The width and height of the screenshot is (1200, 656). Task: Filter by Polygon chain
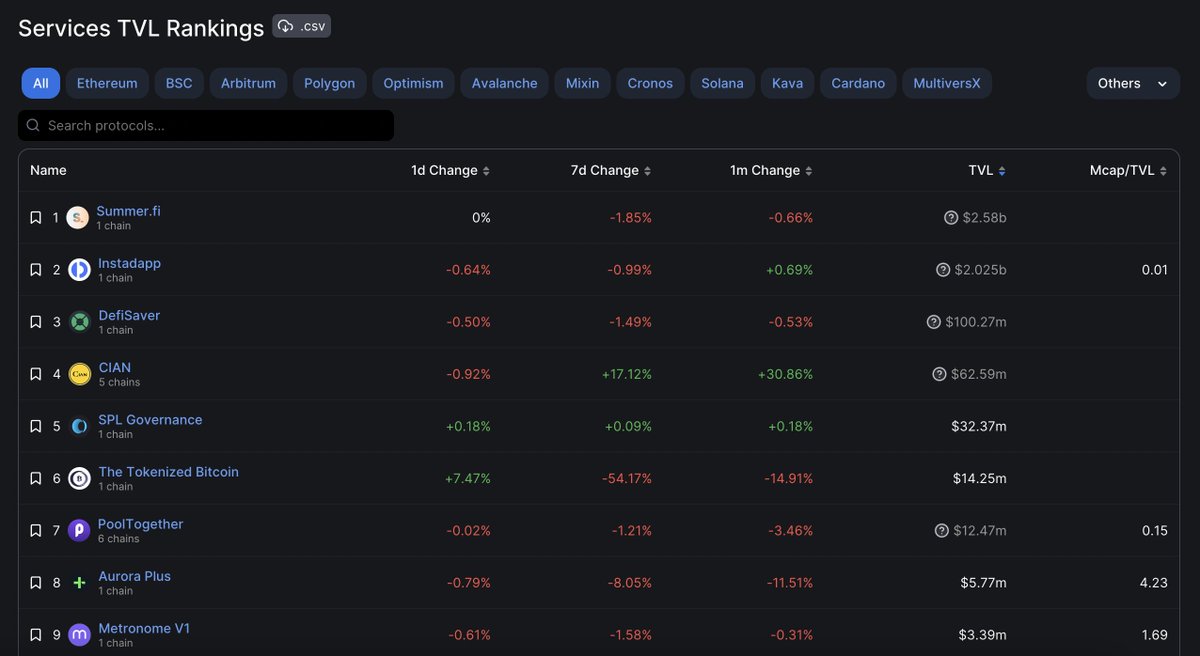tap(330, 83)
